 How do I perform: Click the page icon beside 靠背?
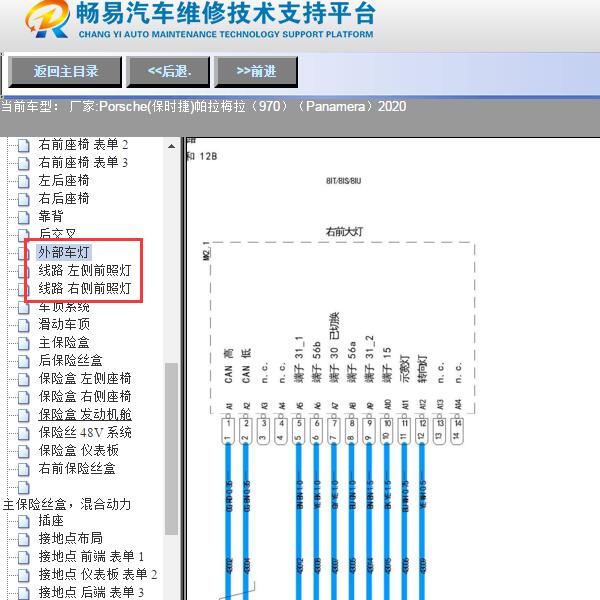tap(24, 217)
